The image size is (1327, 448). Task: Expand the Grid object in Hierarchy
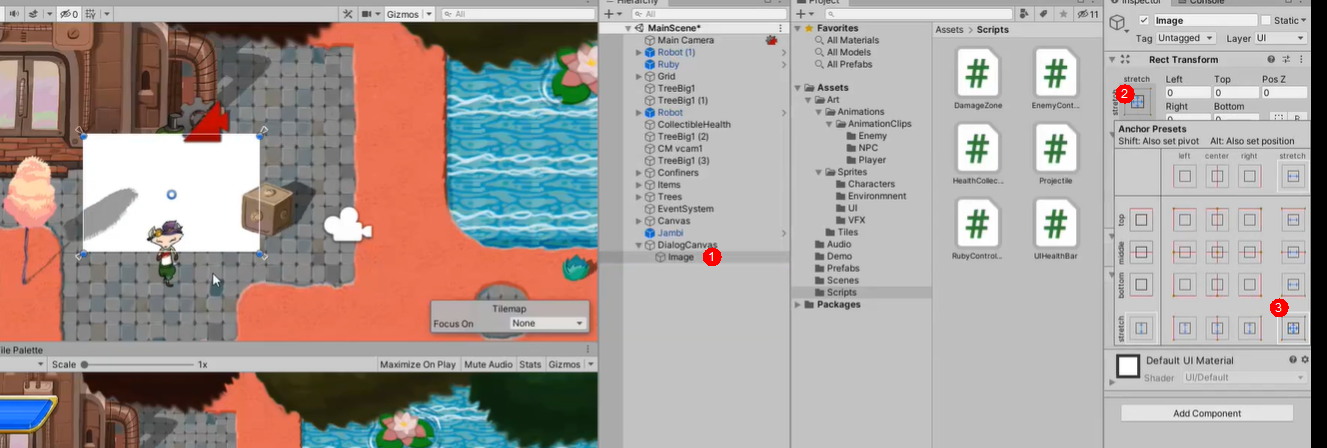click(x=638, y=76)
